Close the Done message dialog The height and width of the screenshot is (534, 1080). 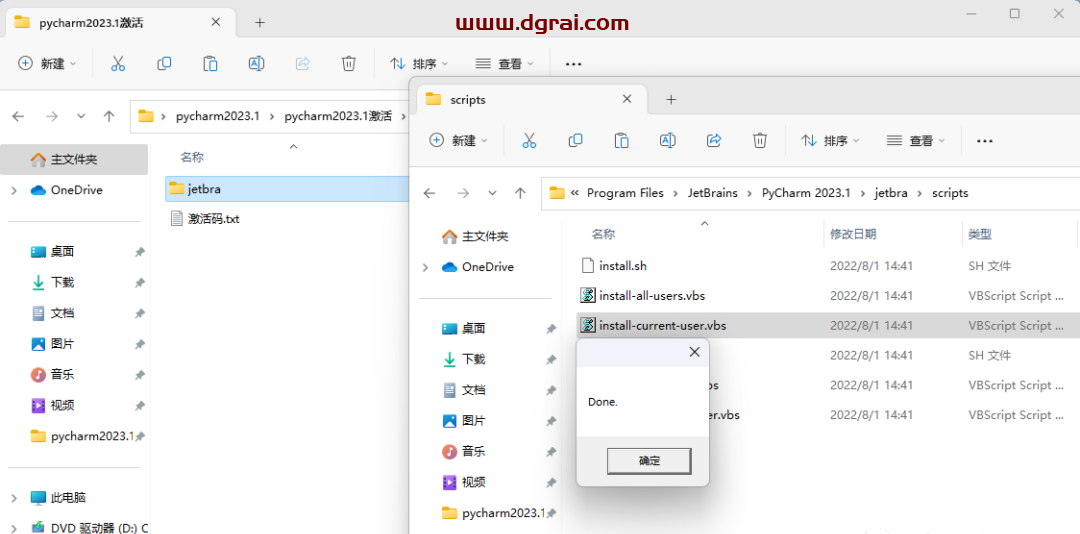coord(694,352)
